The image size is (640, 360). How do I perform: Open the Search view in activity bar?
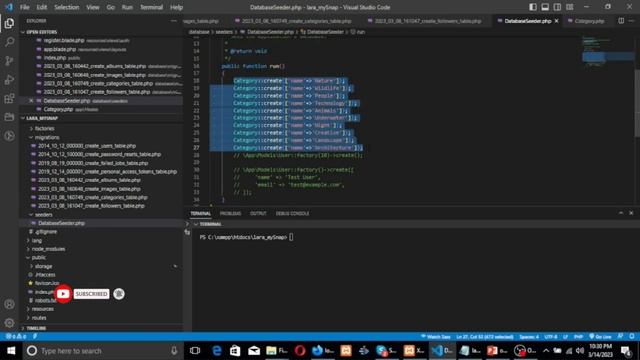click(9, 42)
